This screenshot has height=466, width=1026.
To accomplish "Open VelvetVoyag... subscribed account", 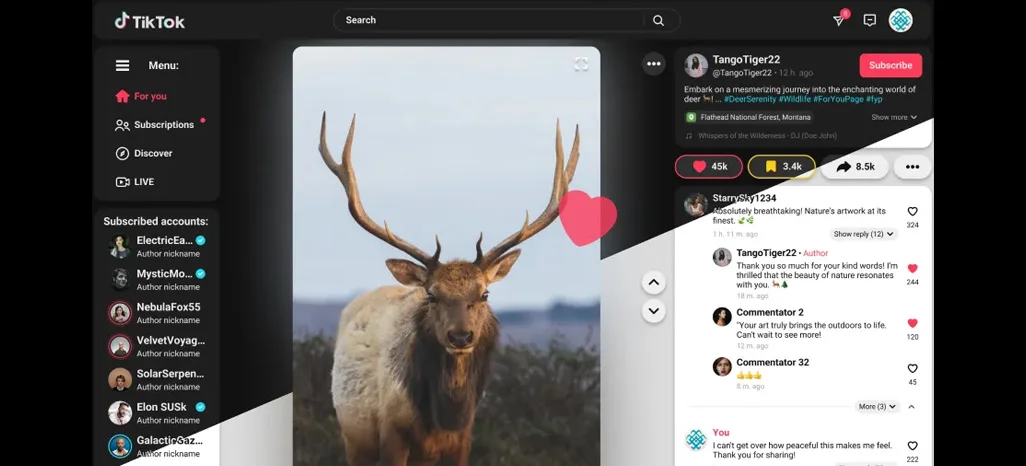I will pos(157,346).
